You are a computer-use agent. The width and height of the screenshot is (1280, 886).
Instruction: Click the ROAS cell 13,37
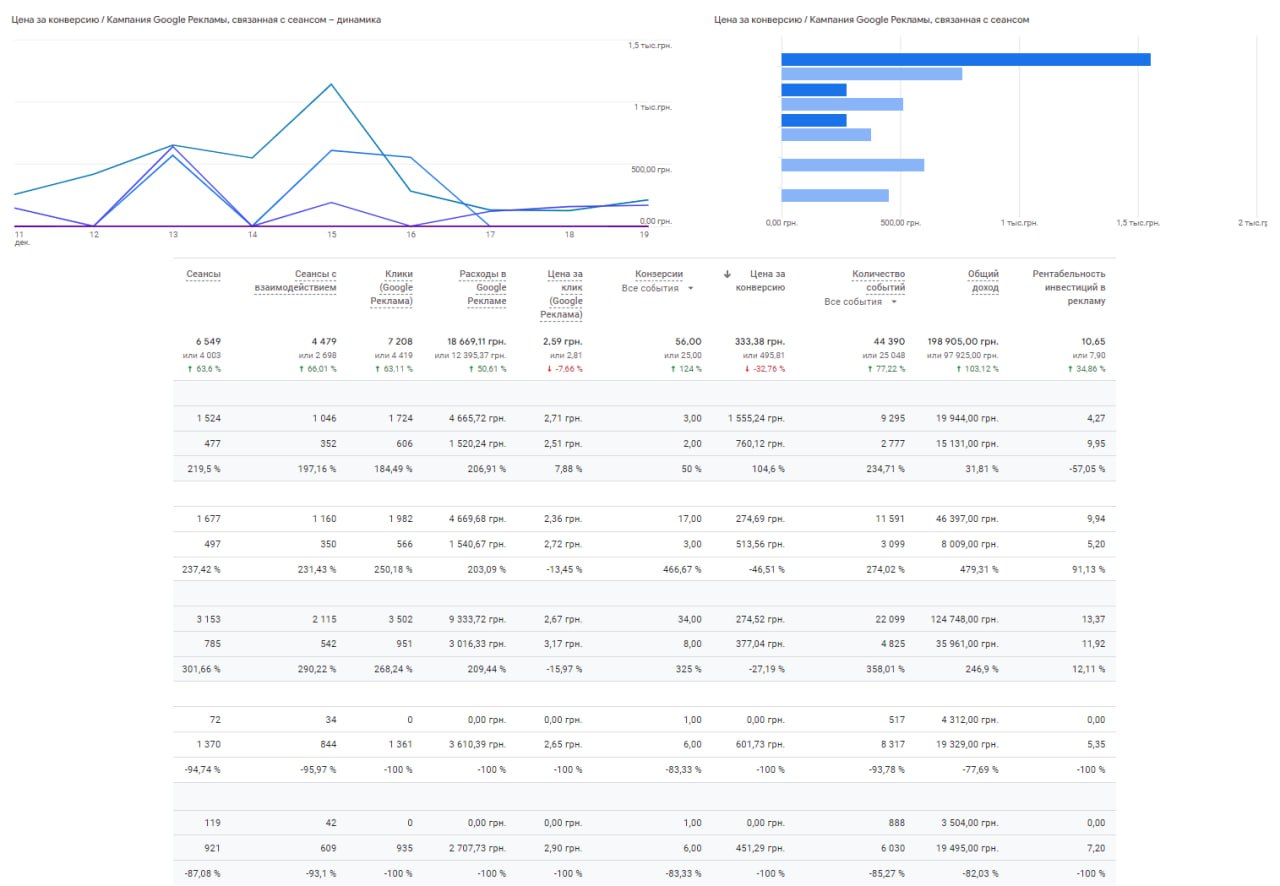[x=1095, y=619]
